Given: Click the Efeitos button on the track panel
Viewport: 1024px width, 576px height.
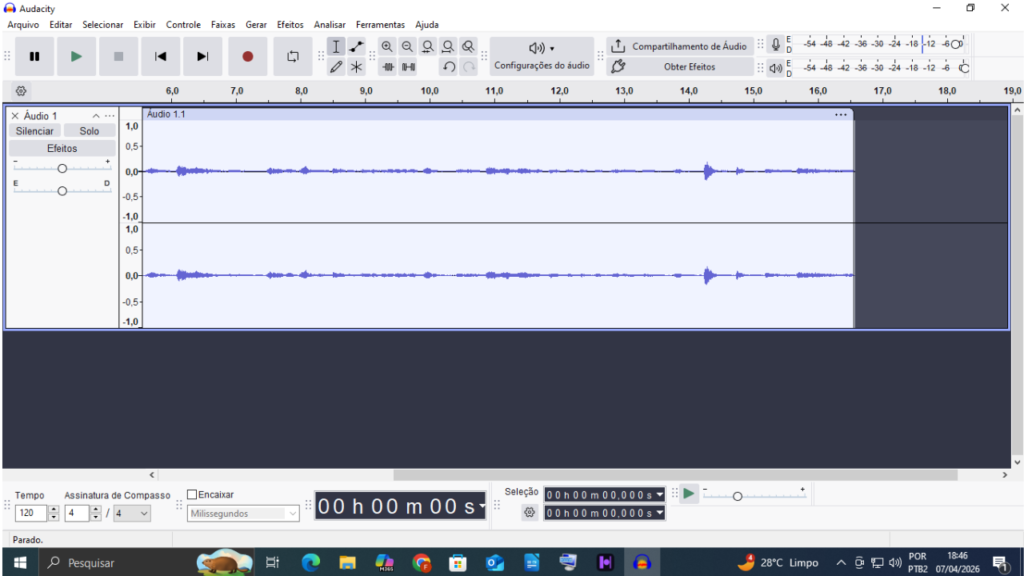Looking at the screenshot, I should (62, 147).
